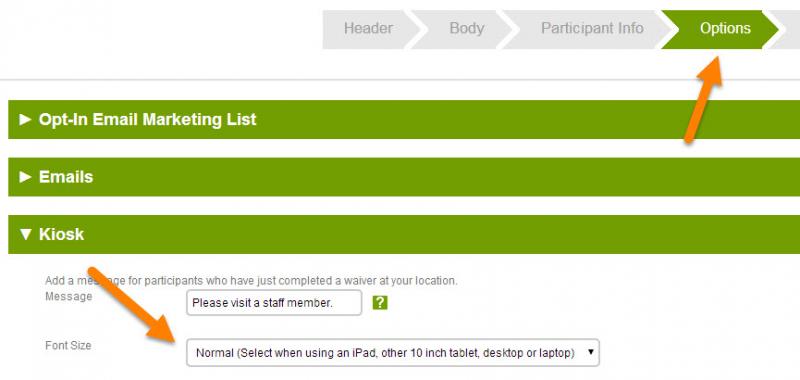Click the Font Size dropdown arrow

590,352
